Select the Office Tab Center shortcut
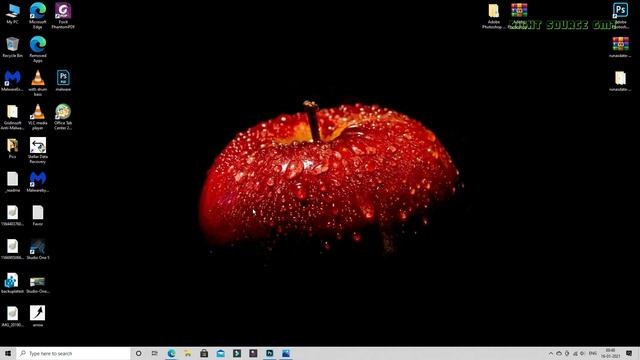The width and height of the screenshot is (640, 360). [x=63, y=117]
